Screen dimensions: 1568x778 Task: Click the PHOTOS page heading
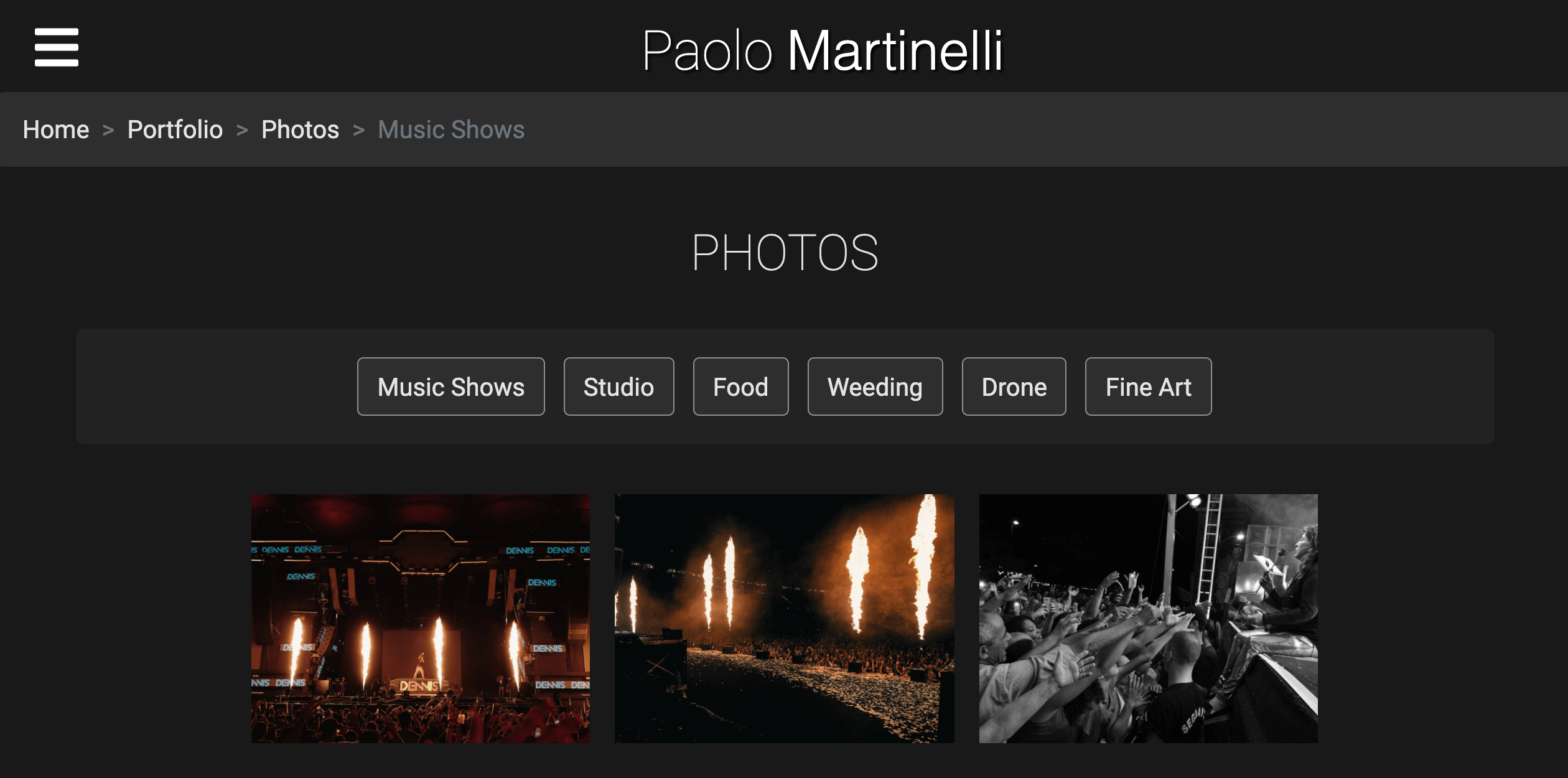click(x=786, y=252)
